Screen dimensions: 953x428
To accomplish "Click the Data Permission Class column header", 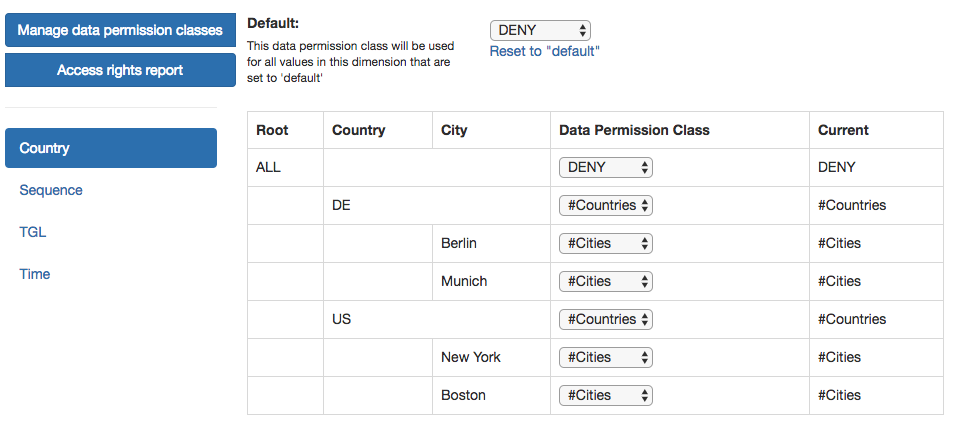I will pyautogui.click(x=634, y=130).
